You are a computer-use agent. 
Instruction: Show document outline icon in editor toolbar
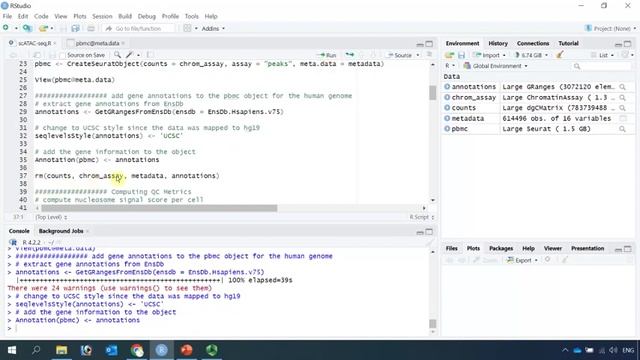(429, 55)
